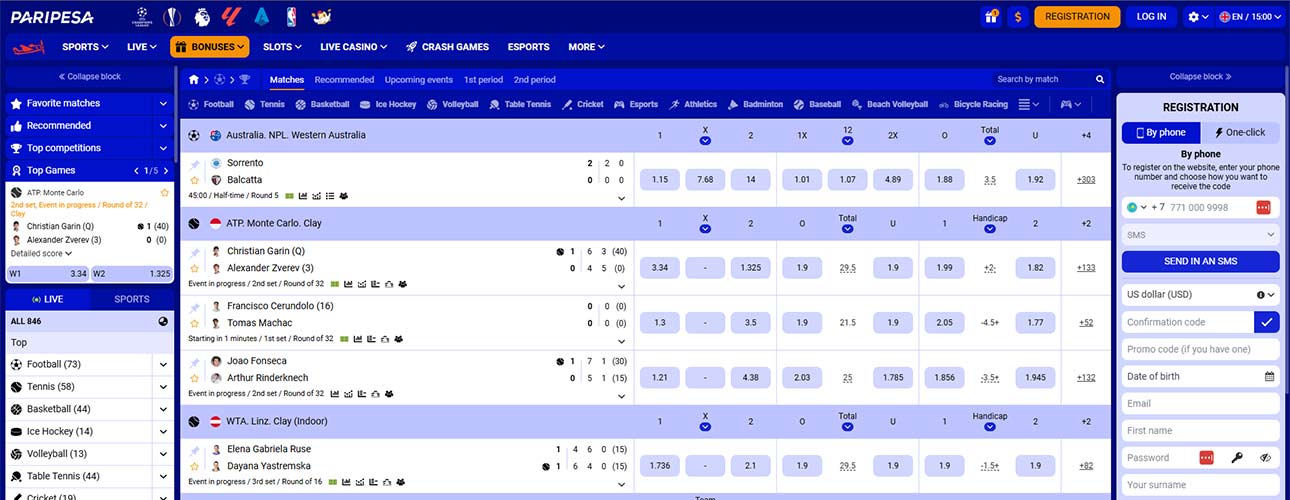Pin the Sorrento match
The width and height of the screenshot is (1290, 500).
pos(194,163)
